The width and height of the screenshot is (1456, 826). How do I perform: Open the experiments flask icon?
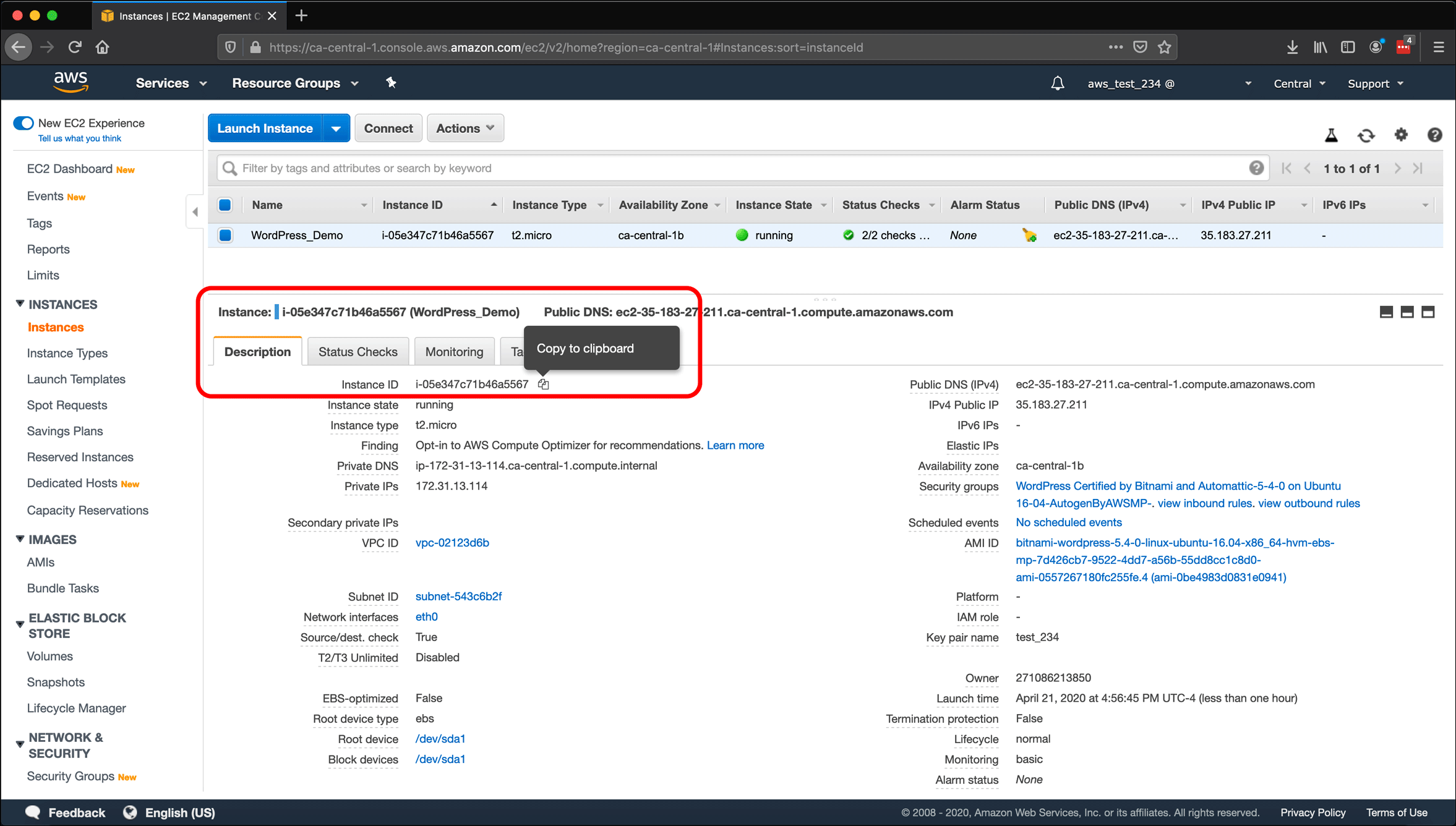pos(1331,135)
